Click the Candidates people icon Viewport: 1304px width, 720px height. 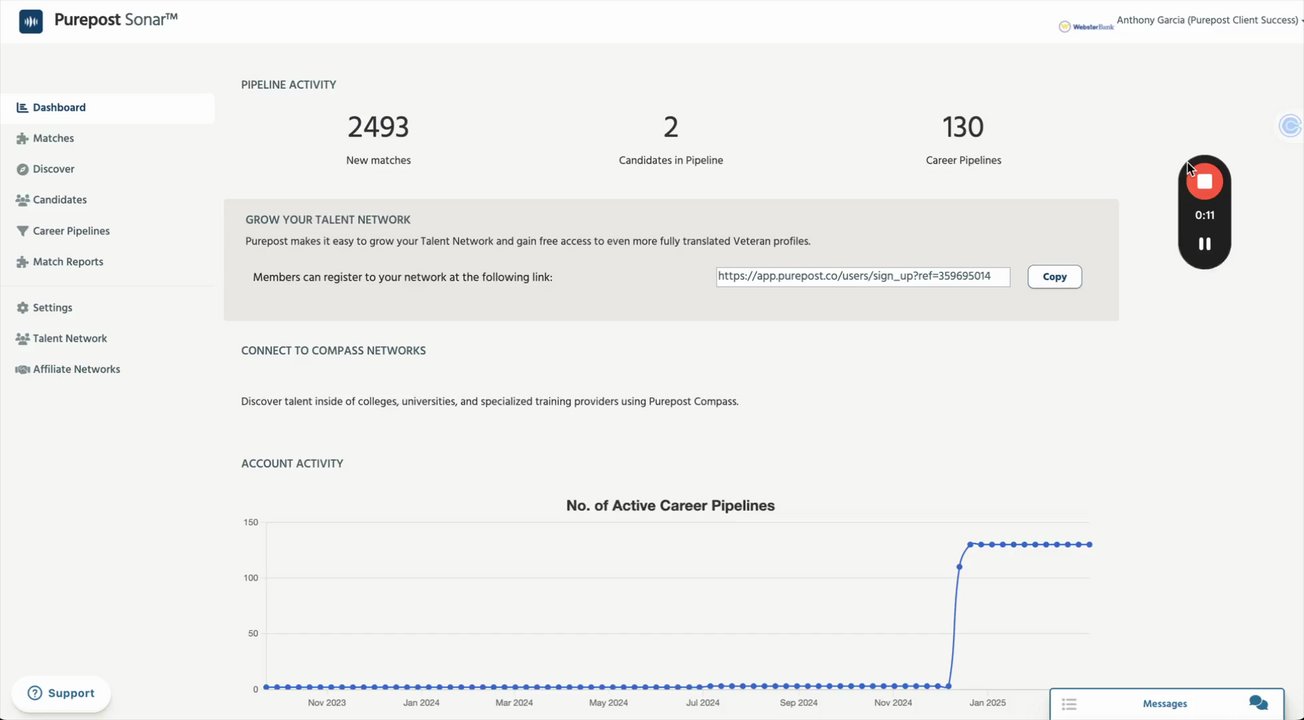[x=22, y=200]
